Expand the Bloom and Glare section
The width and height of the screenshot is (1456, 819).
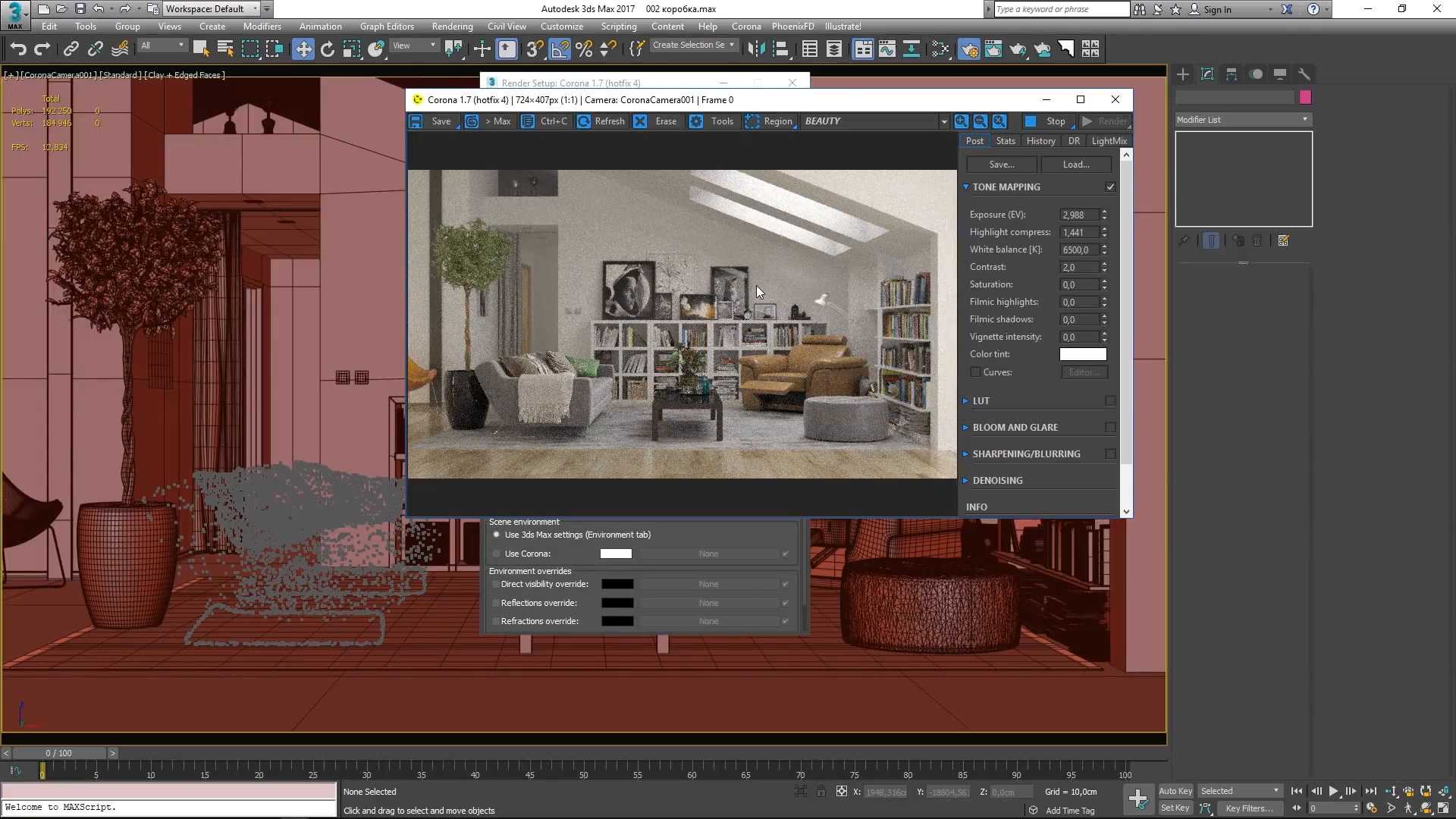1015,427
